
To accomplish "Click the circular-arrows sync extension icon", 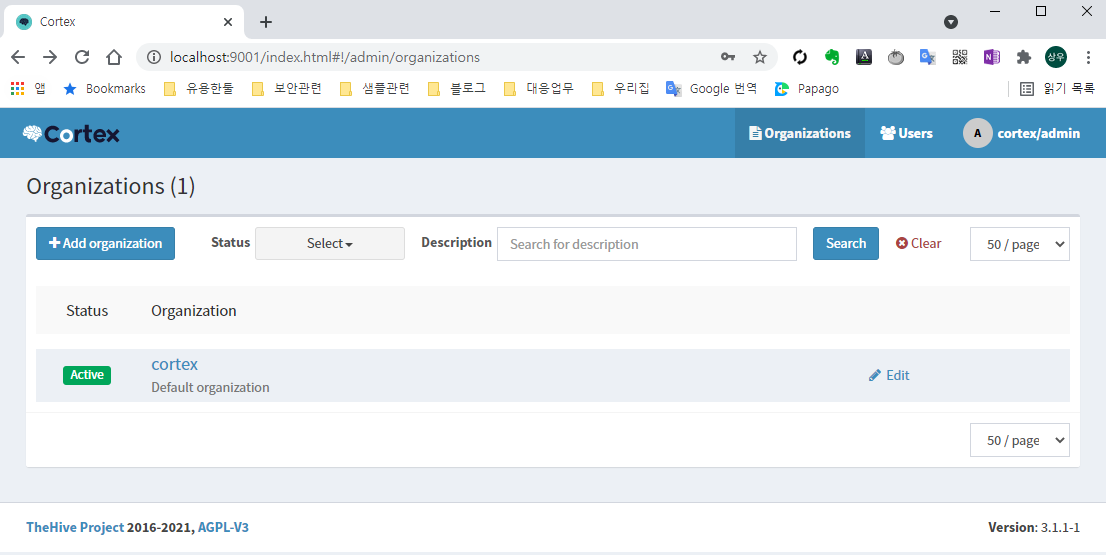I will click(800, 57).
